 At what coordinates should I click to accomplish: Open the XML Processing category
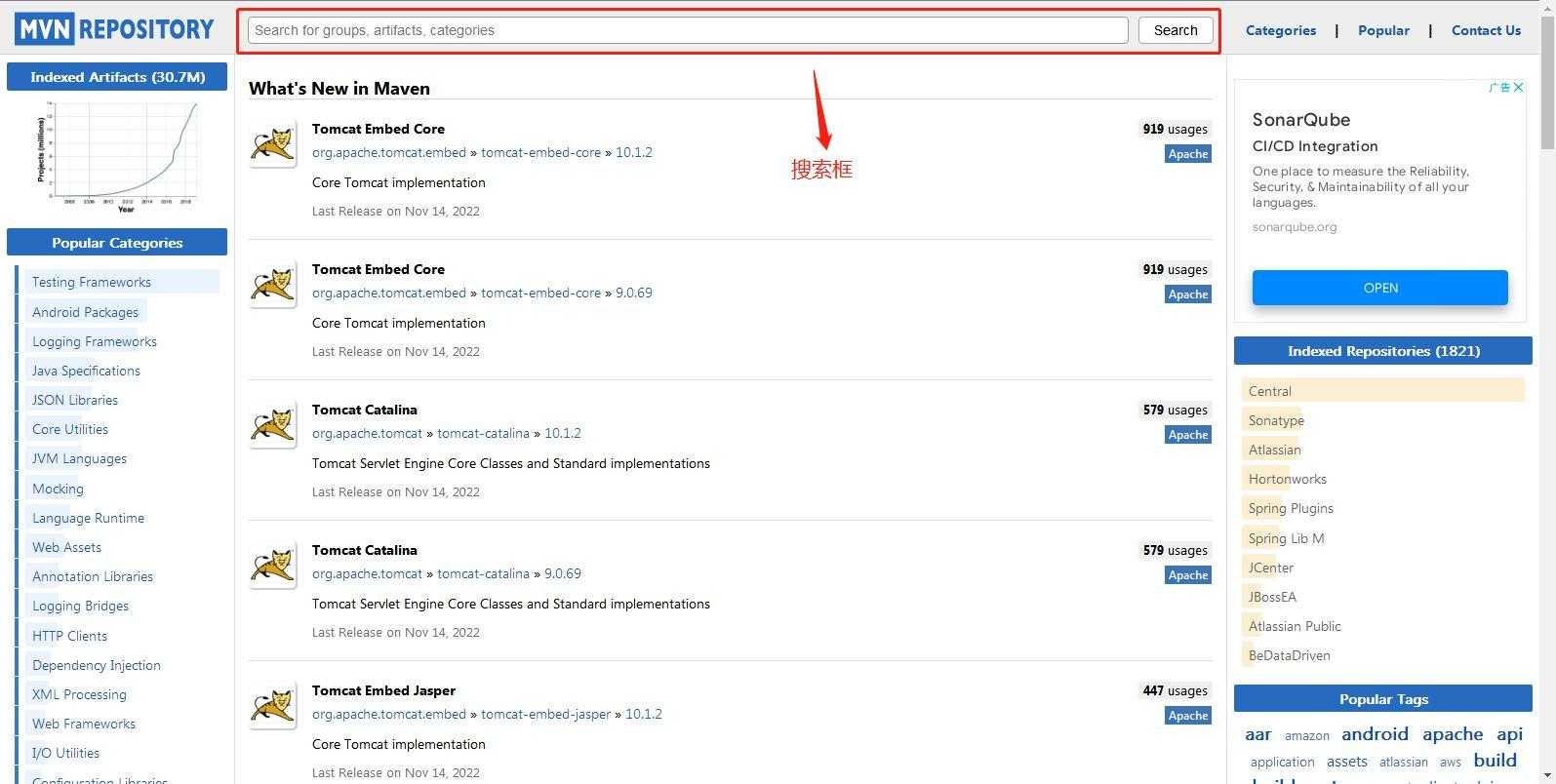click(x=79, y=694)
